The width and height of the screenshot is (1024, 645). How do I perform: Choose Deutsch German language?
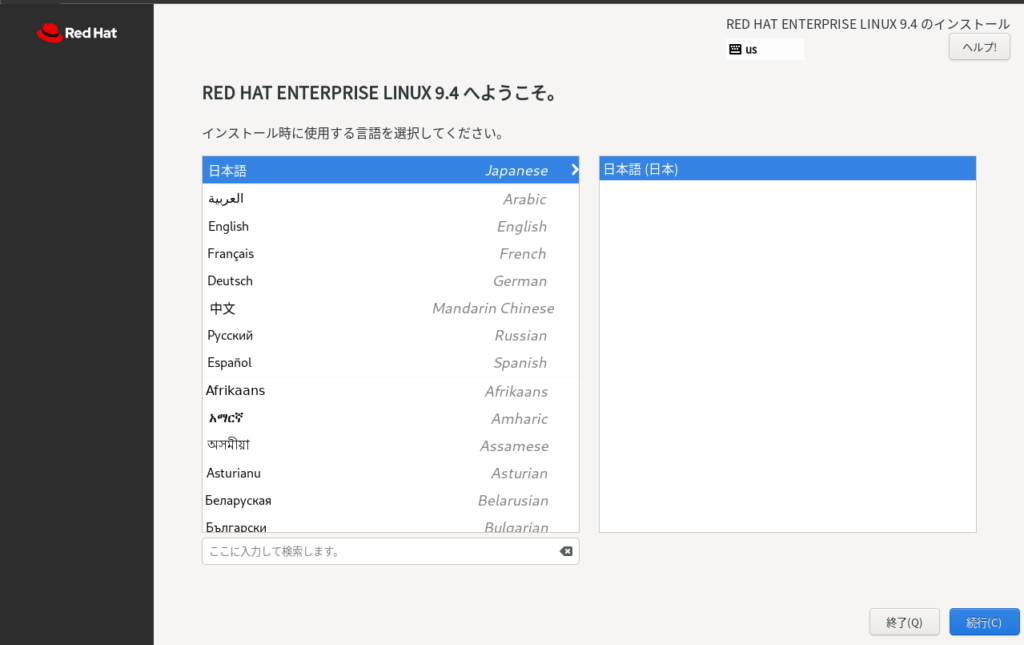tap(390, 281)
